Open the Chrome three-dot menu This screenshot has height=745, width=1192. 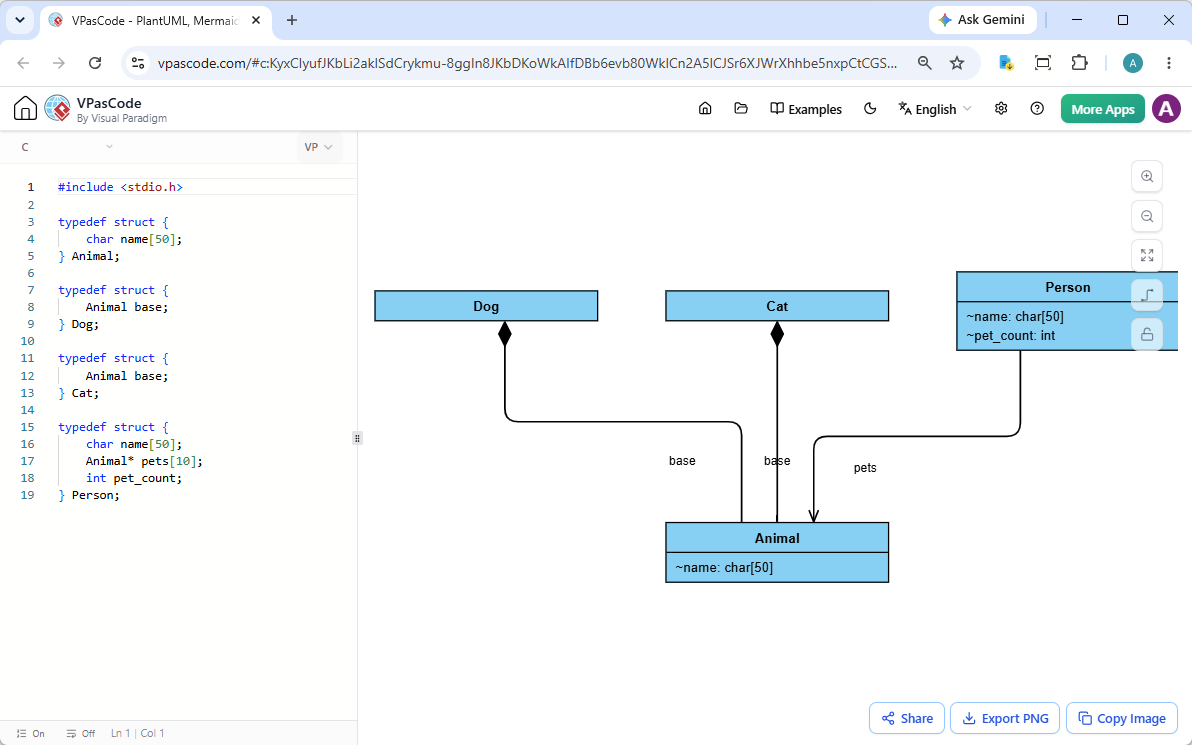[1169, 63]
